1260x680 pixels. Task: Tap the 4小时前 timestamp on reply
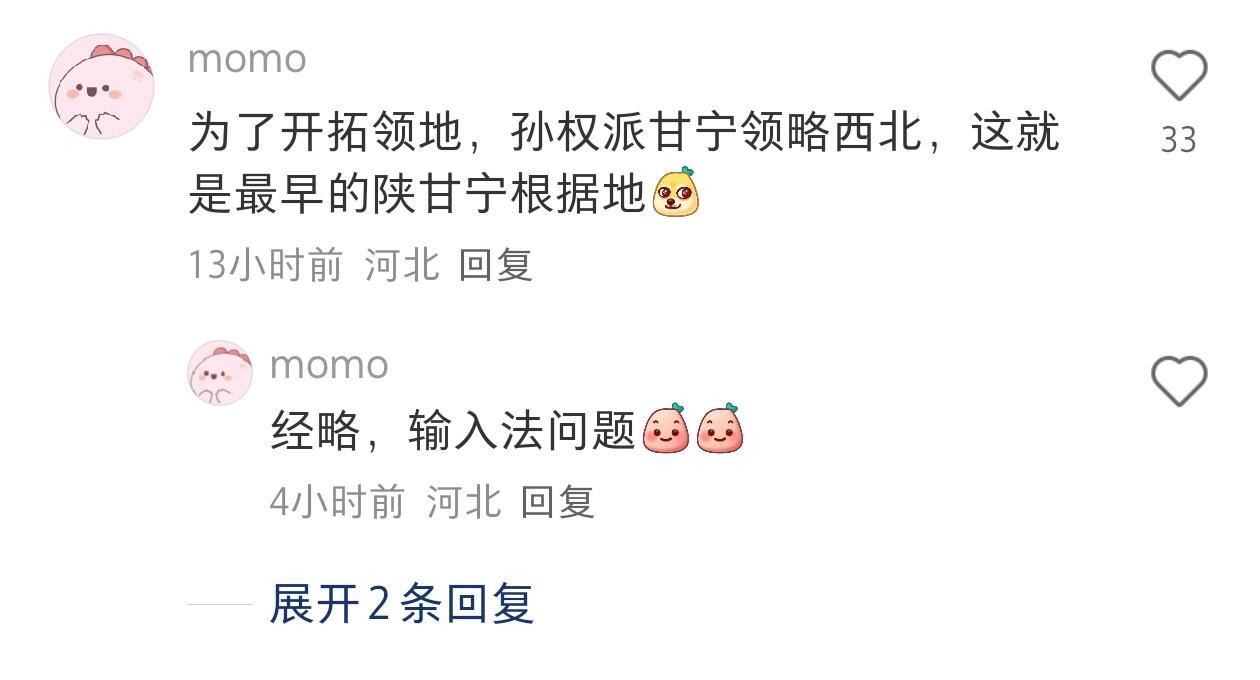337,502
